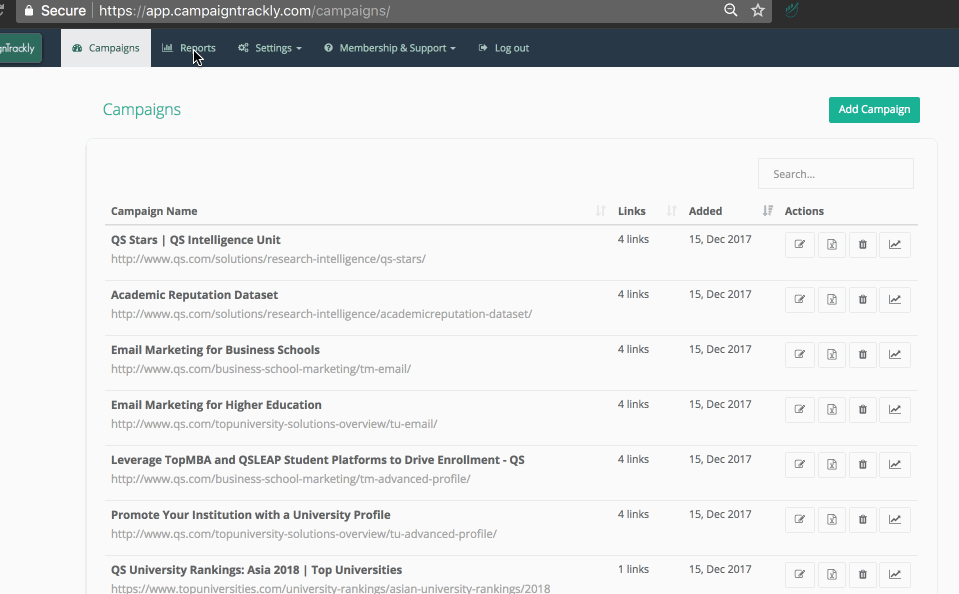This screenshot has width=959, height=594.
Task: Delete Email Marketing for Business Schools campaign
Action: [x=863, y=355]
